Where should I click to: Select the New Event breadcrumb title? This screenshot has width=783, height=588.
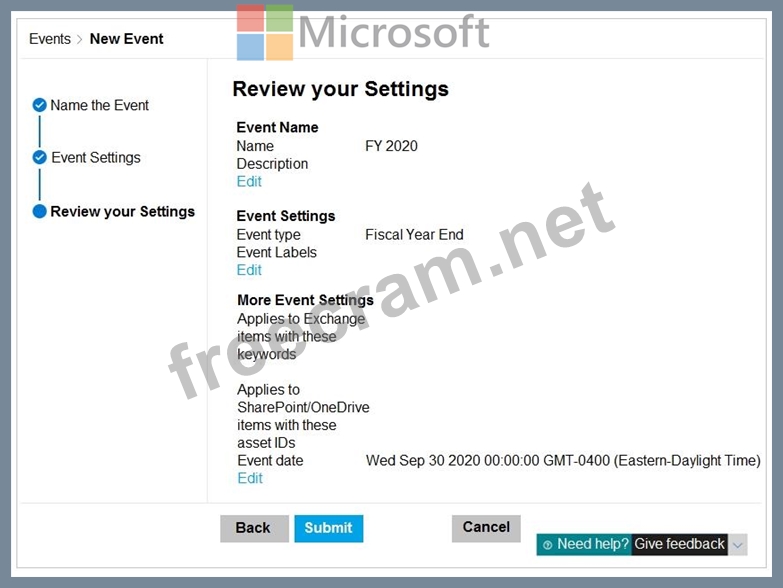tap(126, 39)
